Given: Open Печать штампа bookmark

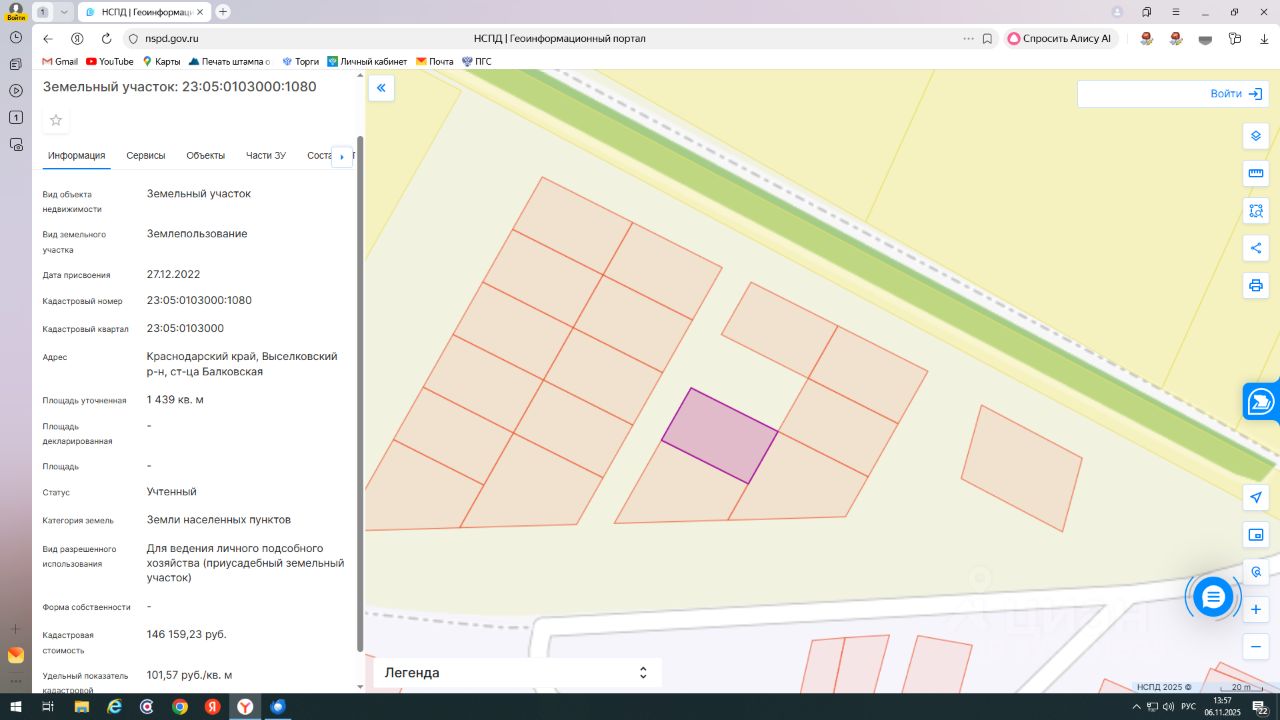Looking at the screenshot, I should [x=229, y=62].
